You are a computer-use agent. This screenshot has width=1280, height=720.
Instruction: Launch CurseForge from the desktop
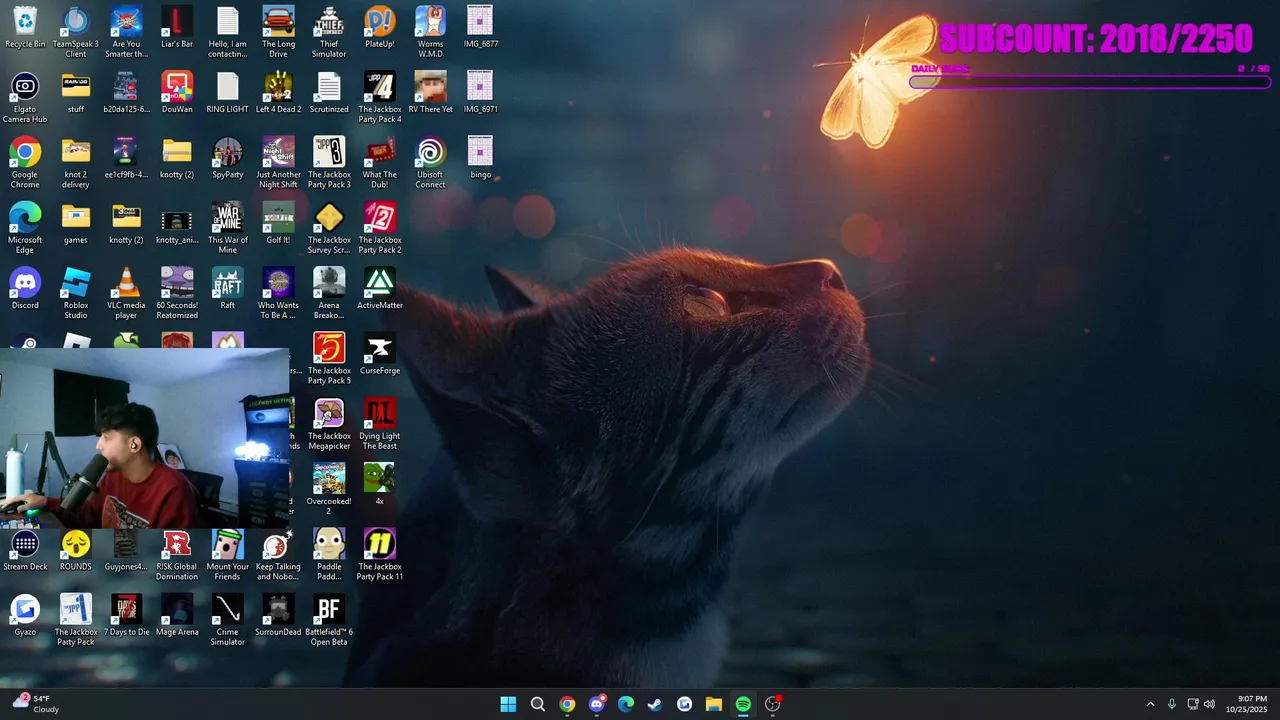(380, 354)
